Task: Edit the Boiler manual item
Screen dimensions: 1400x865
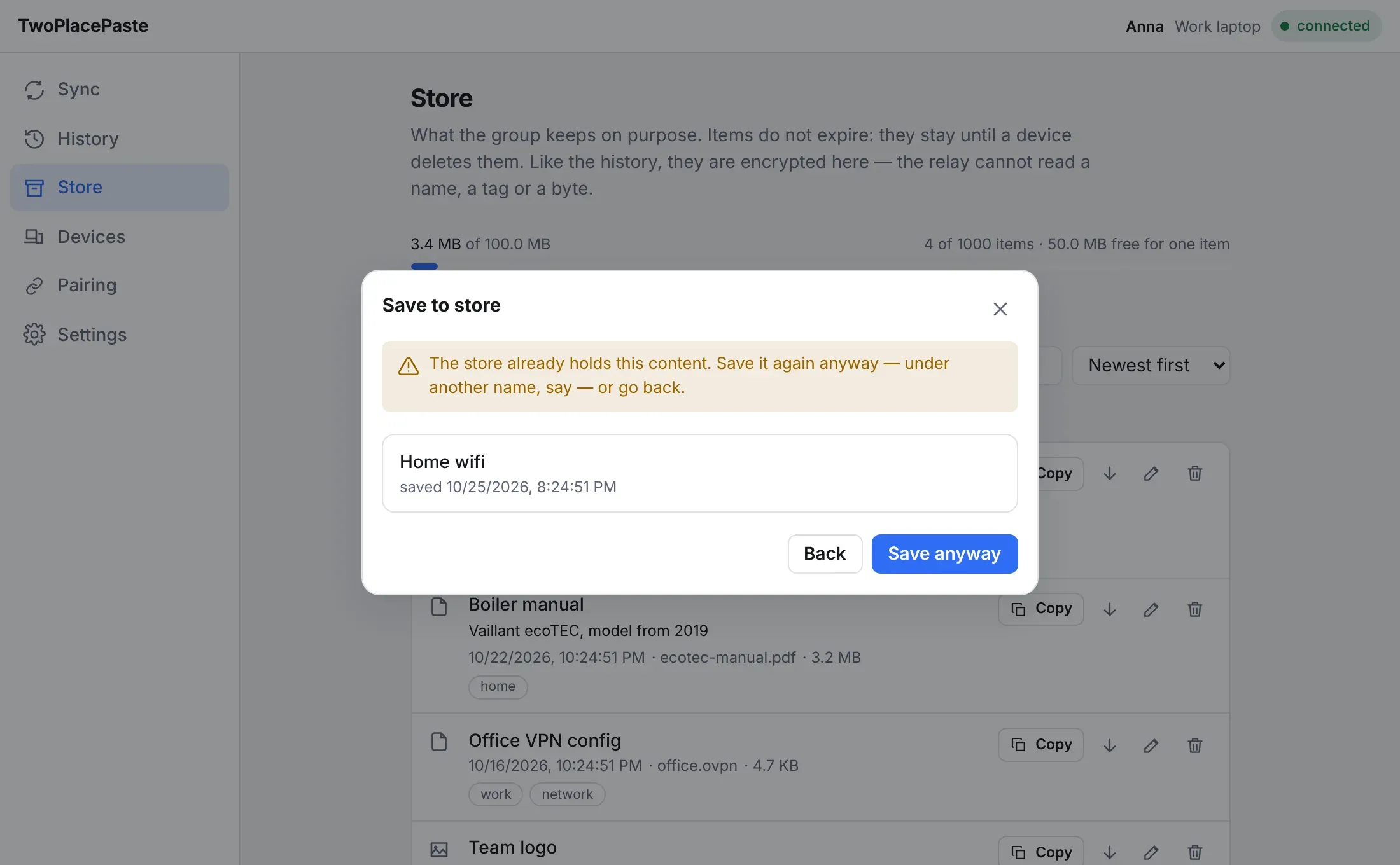Action: [x=1151, y=609]
